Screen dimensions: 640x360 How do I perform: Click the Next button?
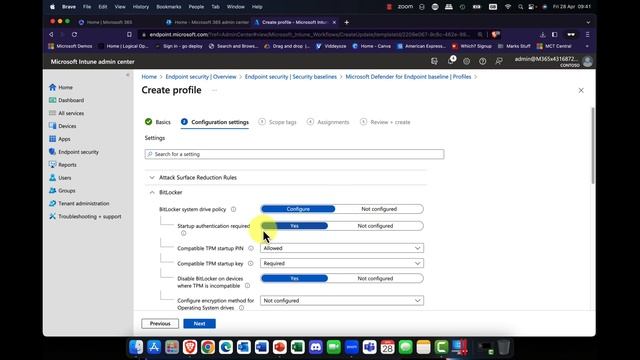(200, 324)
